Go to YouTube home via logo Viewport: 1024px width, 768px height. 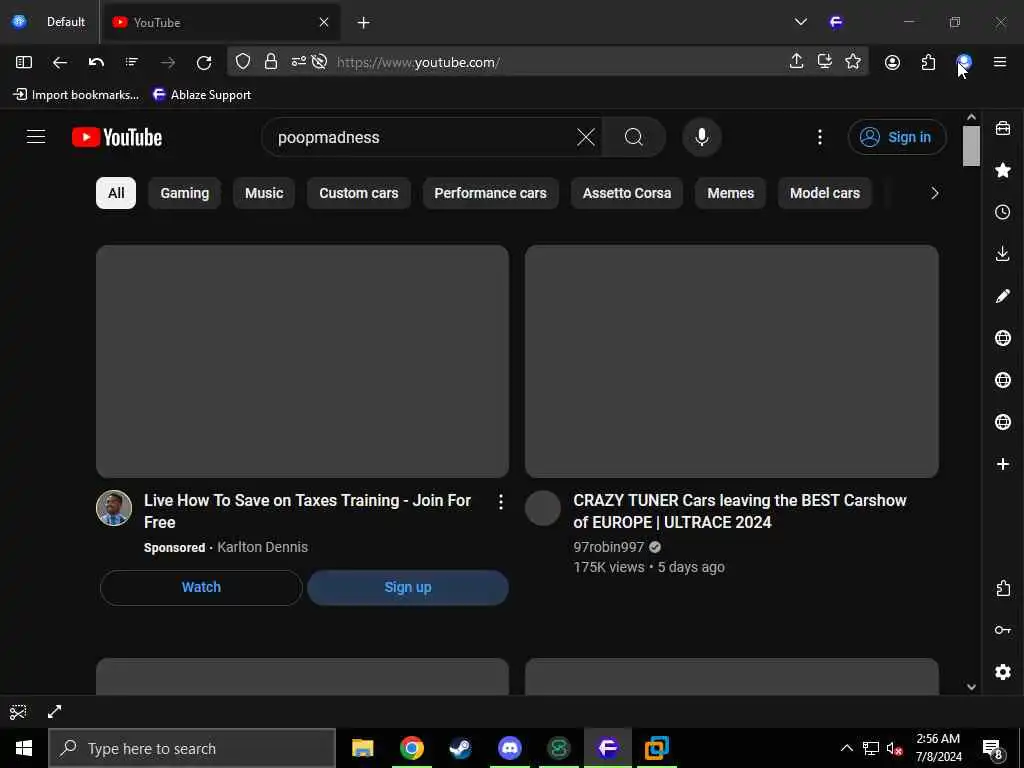coord(117,137)
